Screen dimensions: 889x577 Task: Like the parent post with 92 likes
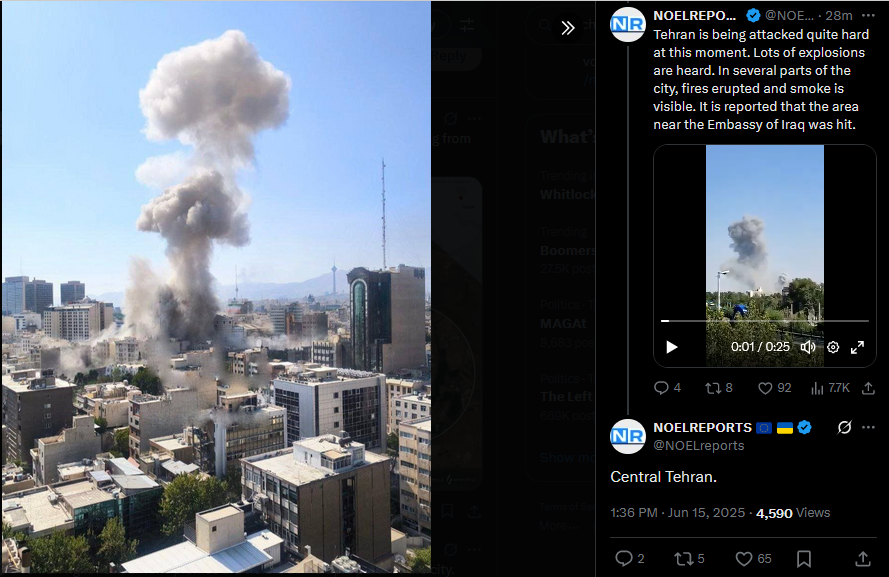pos(774,388)
